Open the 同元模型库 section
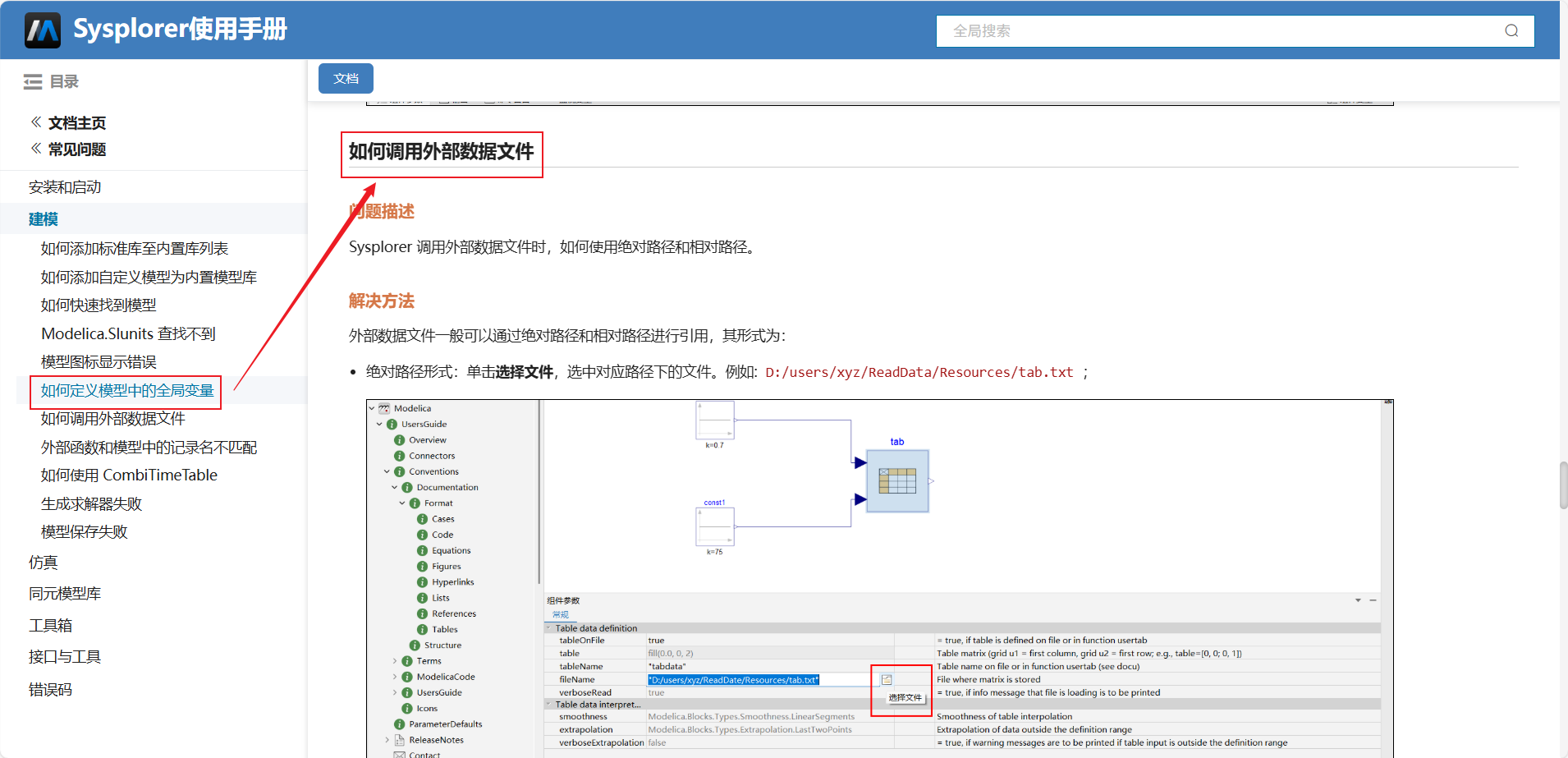1568x758 pixels. coord(65,594)
